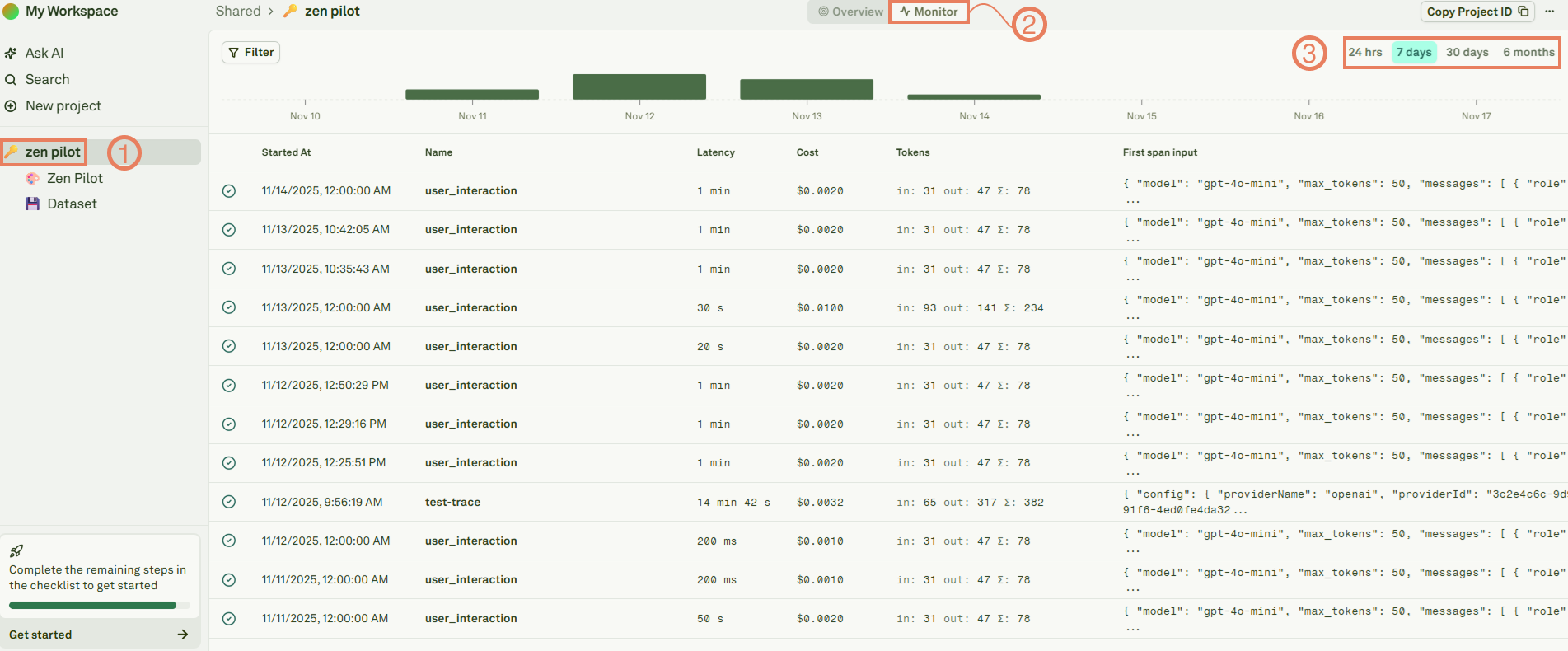Click the Zen Pilot palette icon
The height and width of the screenshot is (651, 1568).
(32, 179)
